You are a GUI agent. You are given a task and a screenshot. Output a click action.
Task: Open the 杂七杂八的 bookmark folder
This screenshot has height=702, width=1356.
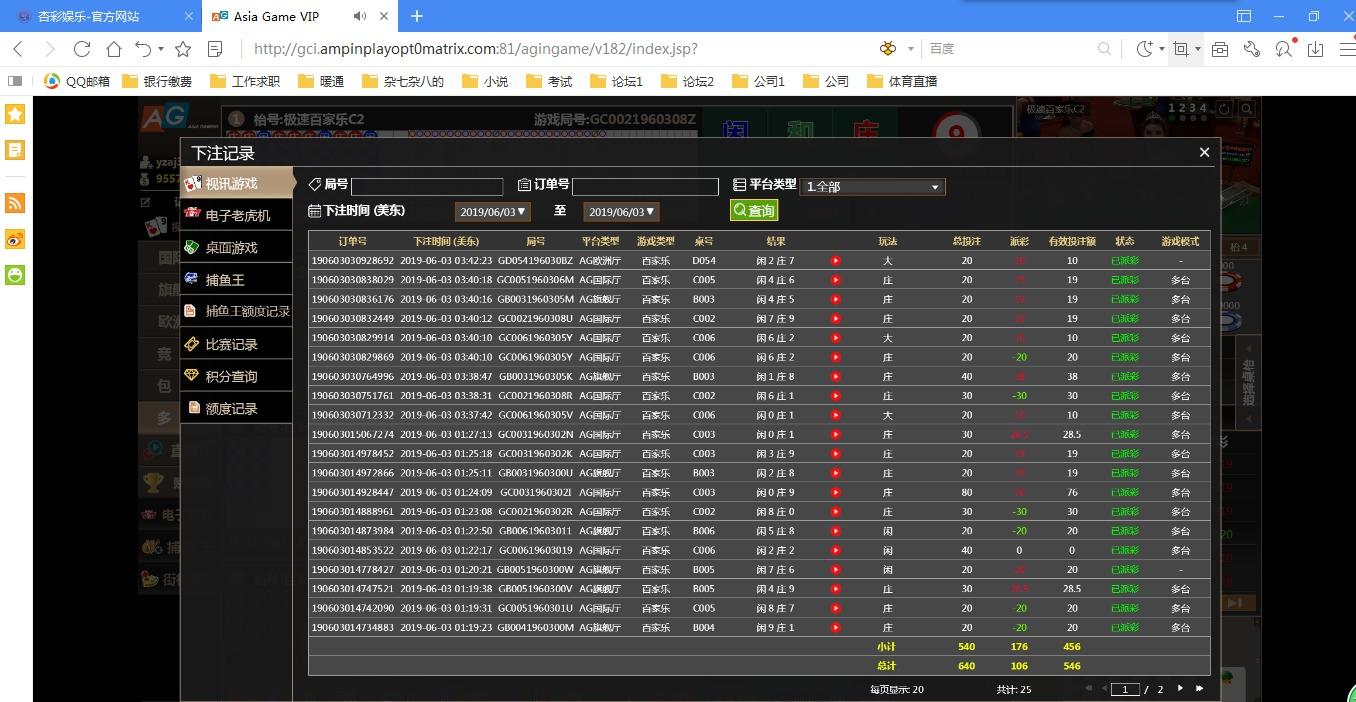click(403, 82)
